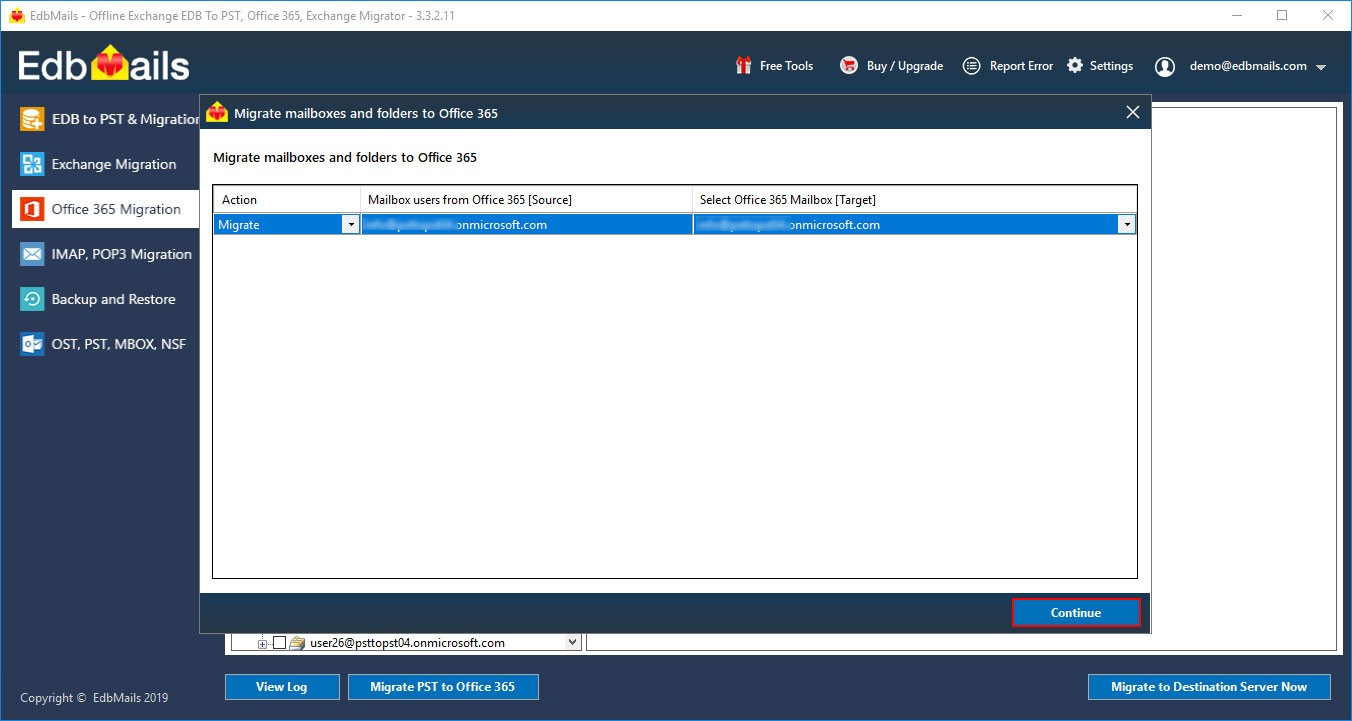Image resolution: width=1352 pixels, height=721 pixels.
Task: Click the user account avatar icon
Action: pyautogui.click(x=1165, y=66)
